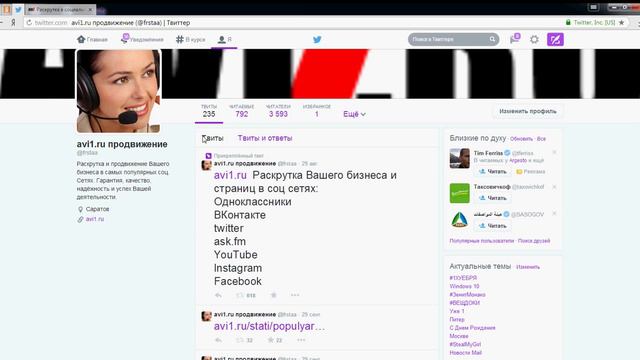Retweet the pinned tweet with 618
This screenshot has width=640, height=360.
pos(246,295)
